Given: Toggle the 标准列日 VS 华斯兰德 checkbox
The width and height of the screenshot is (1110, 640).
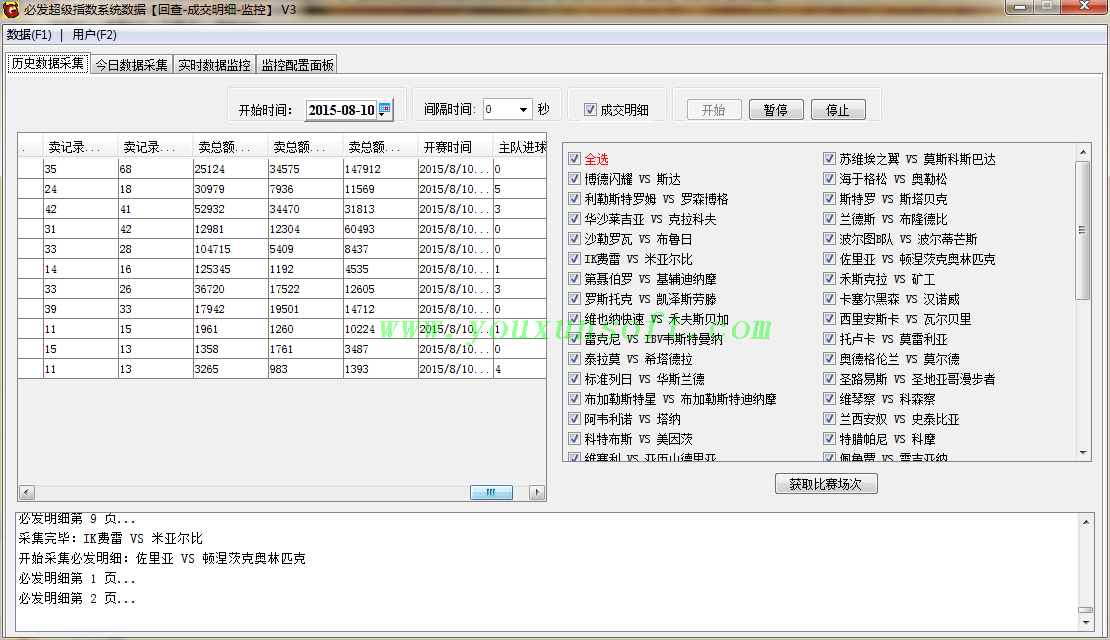Looking at the screenshot, I should (x=574, y=379).
